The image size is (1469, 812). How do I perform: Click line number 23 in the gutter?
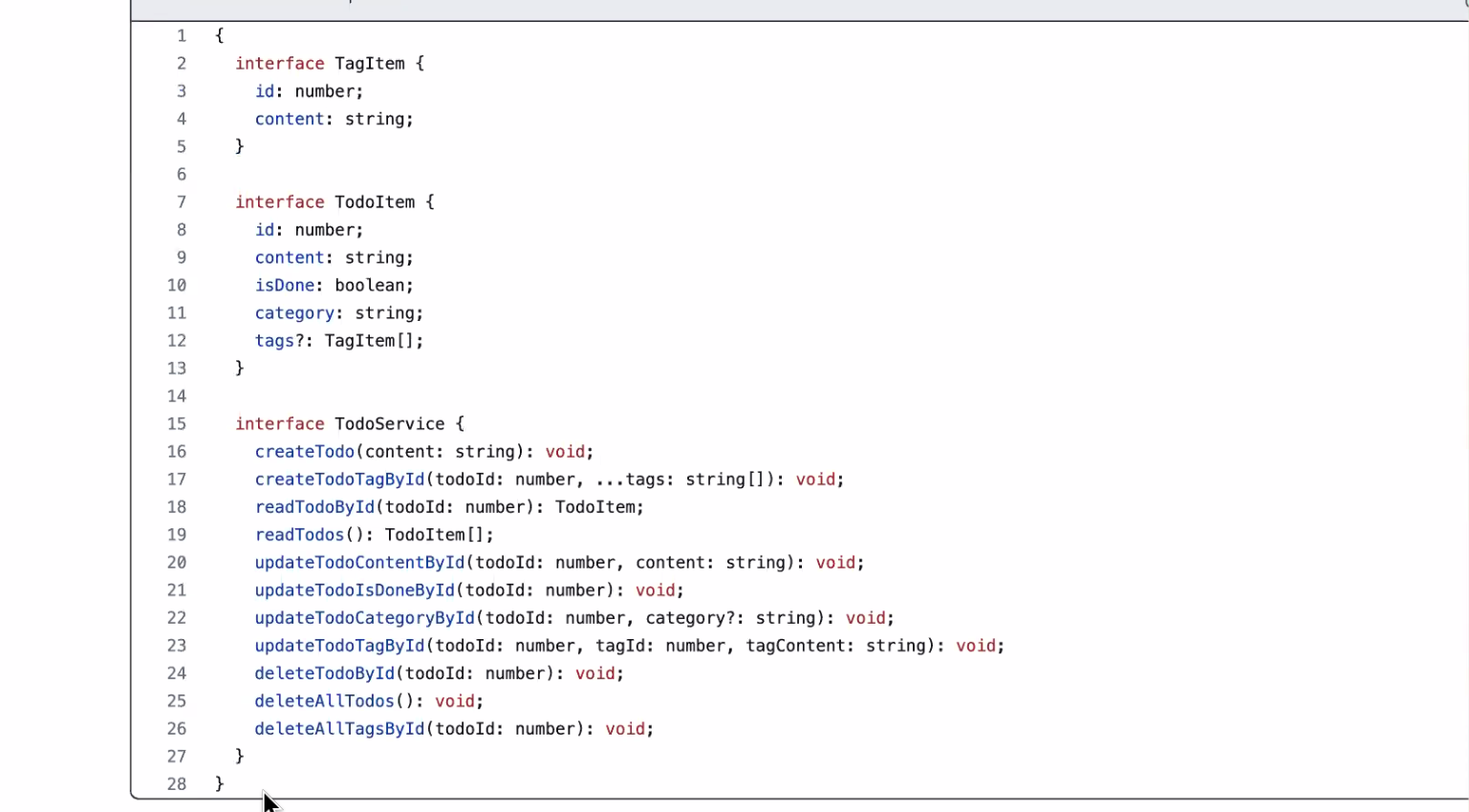pyautogui.click(x=177, y=646)
